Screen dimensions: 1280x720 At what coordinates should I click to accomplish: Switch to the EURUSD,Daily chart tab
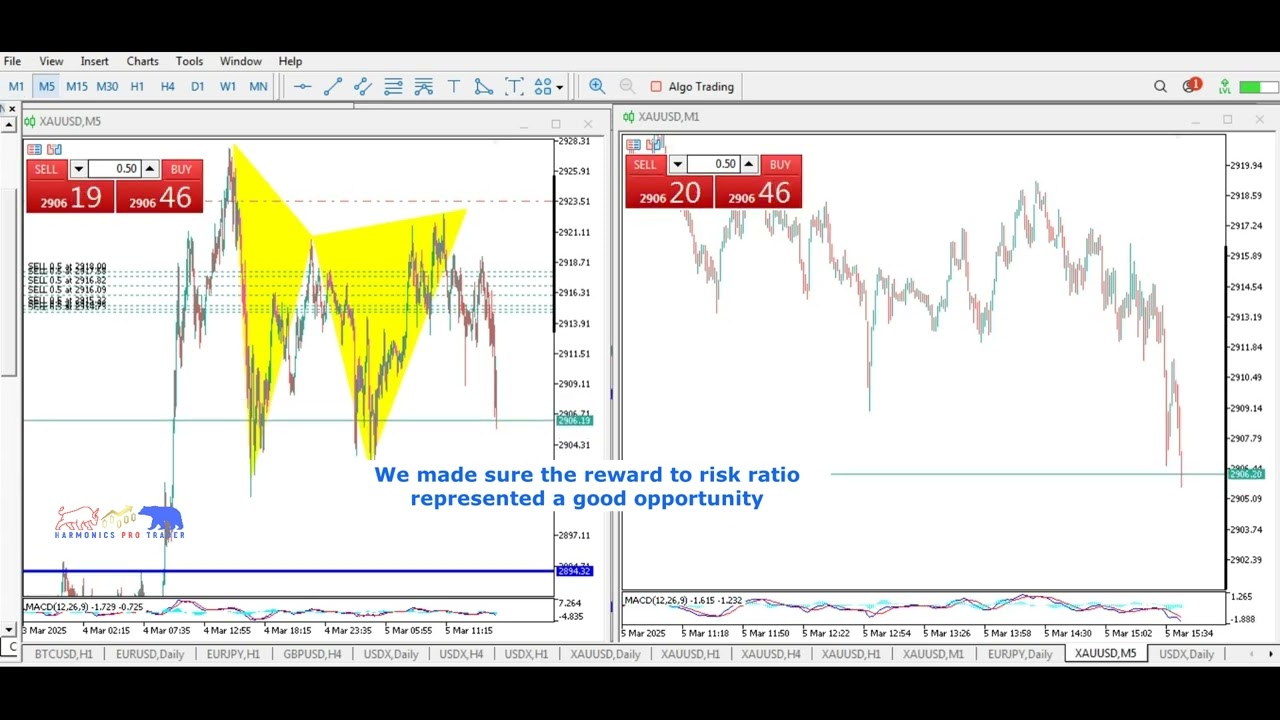click(x=150, y=654)
